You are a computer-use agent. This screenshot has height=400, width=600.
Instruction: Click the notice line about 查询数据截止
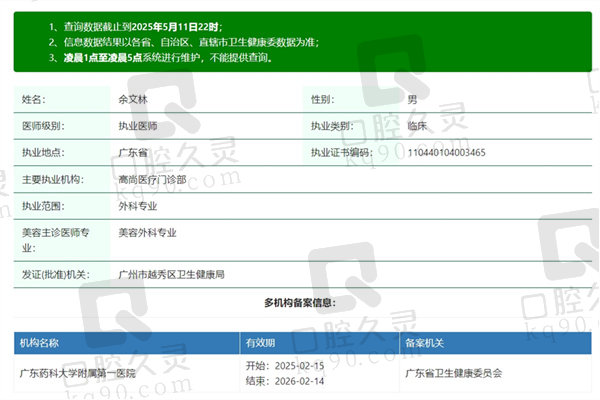click(135, 27)
